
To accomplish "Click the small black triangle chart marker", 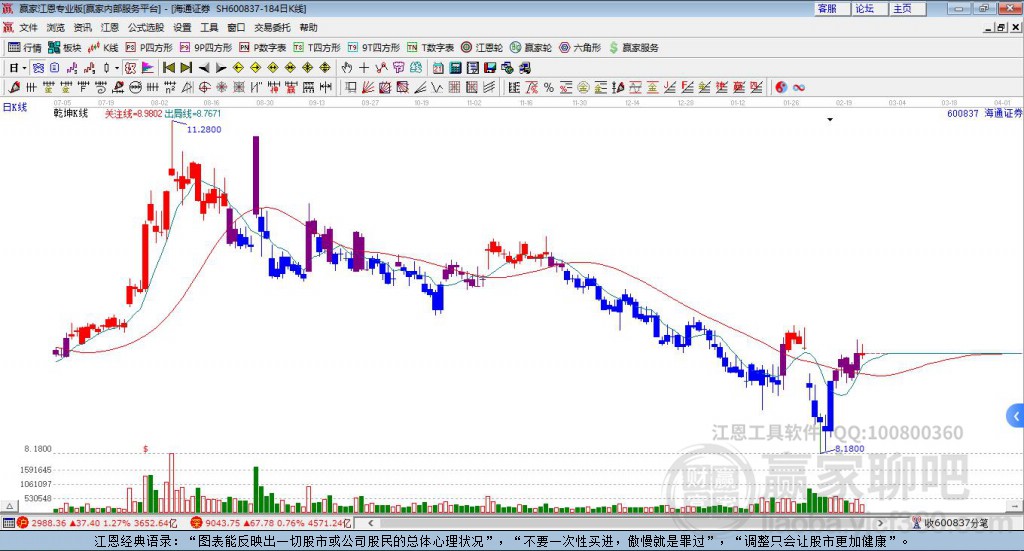I will tap(830, 119).
